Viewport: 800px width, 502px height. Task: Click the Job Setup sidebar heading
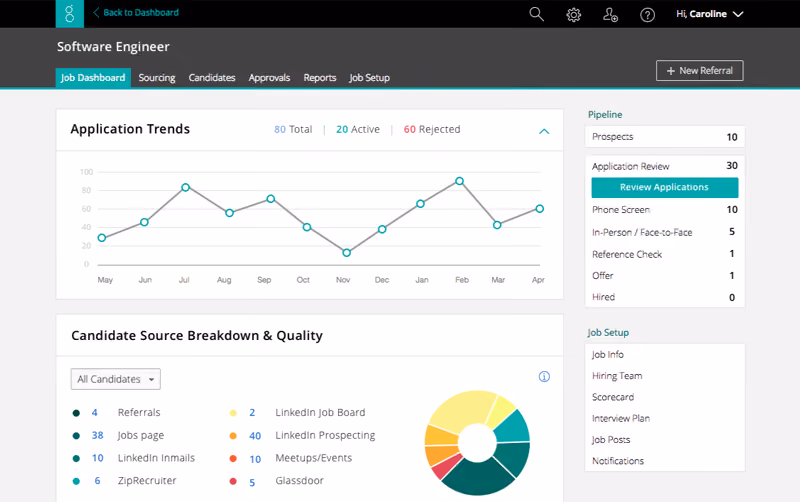pyautogui.click(x=608, y=332)
